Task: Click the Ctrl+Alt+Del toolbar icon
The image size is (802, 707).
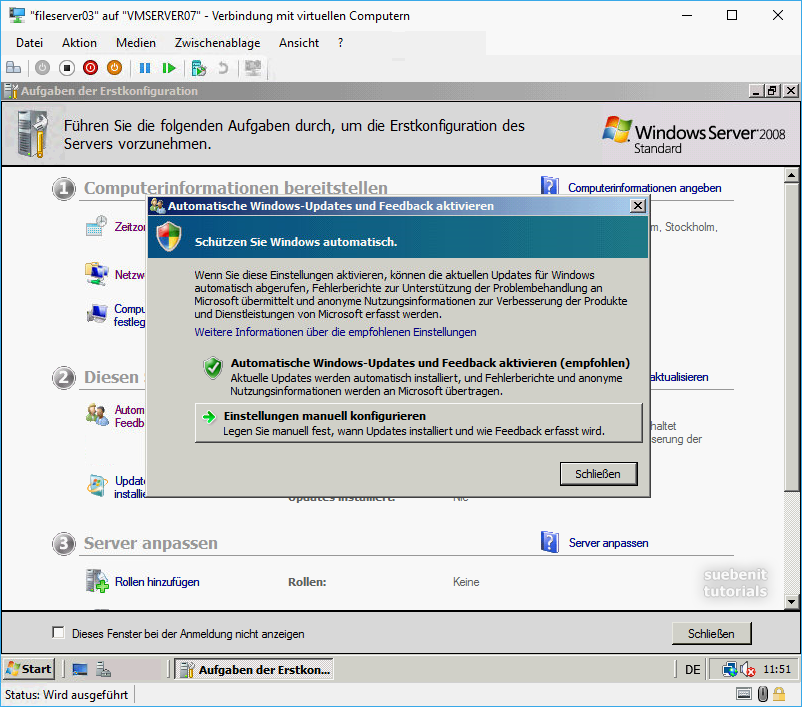Action: [x=14, y=68]
